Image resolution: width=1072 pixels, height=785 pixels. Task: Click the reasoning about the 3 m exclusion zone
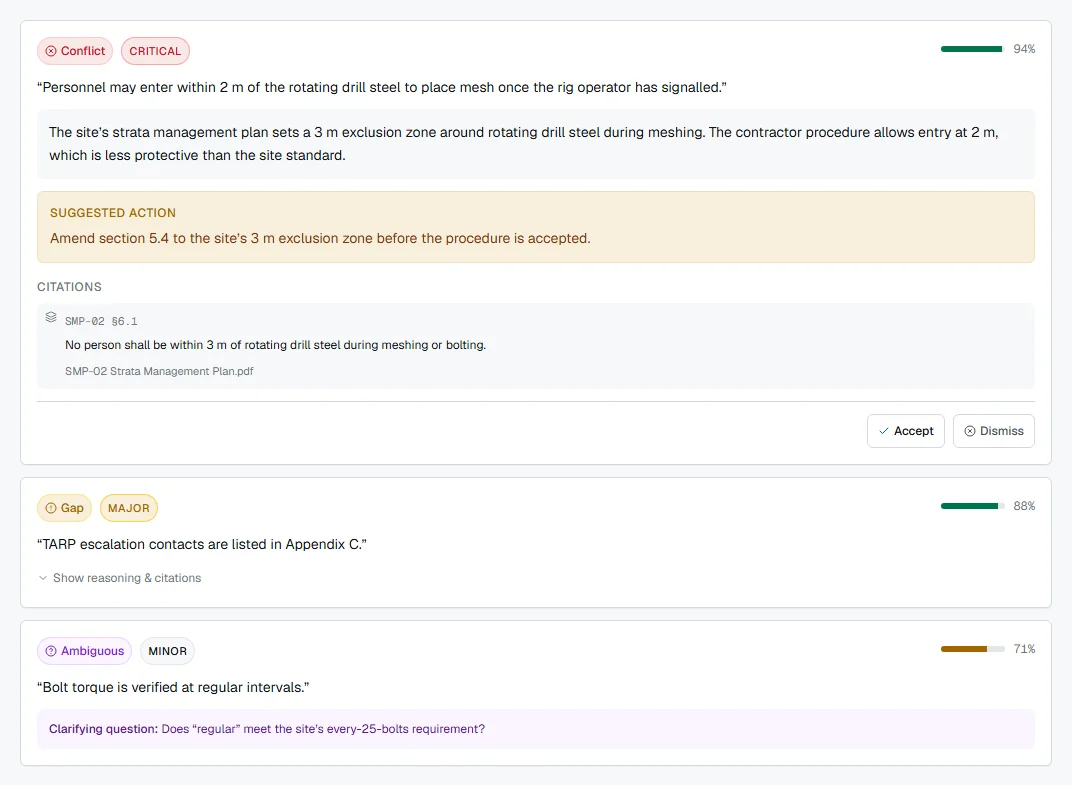(x=535, y=144)
